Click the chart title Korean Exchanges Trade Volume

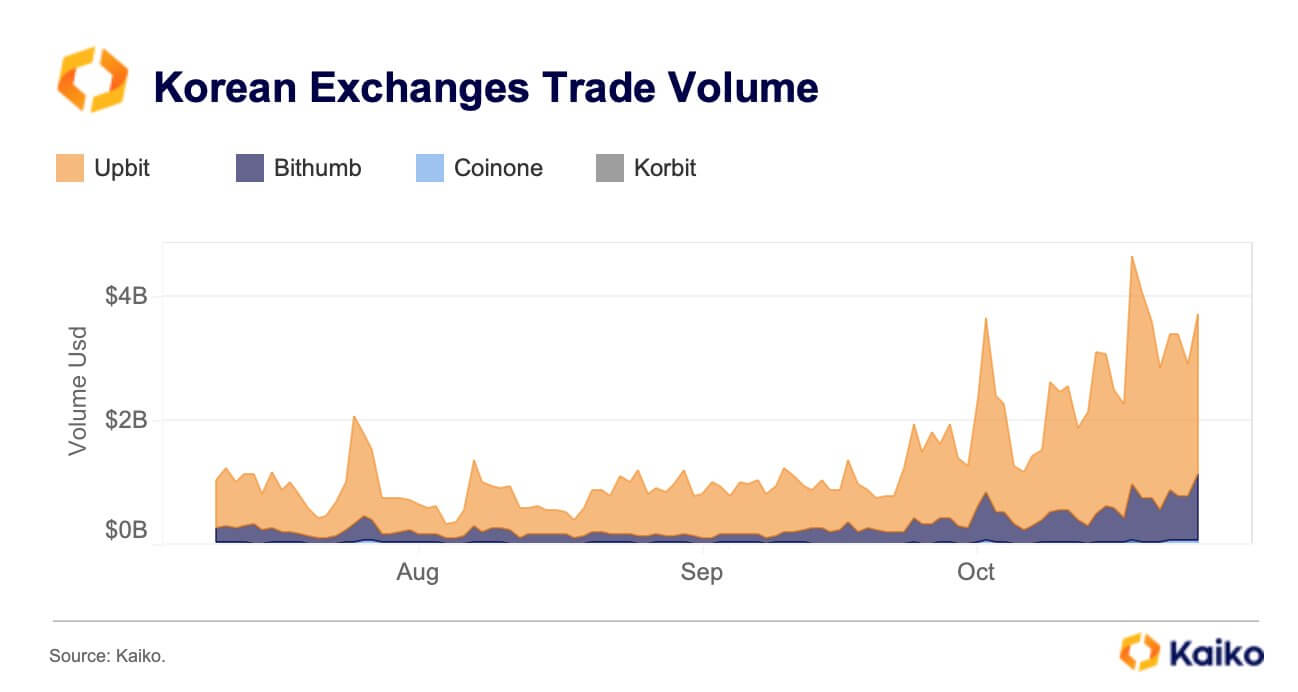click(x=486, y=89)
